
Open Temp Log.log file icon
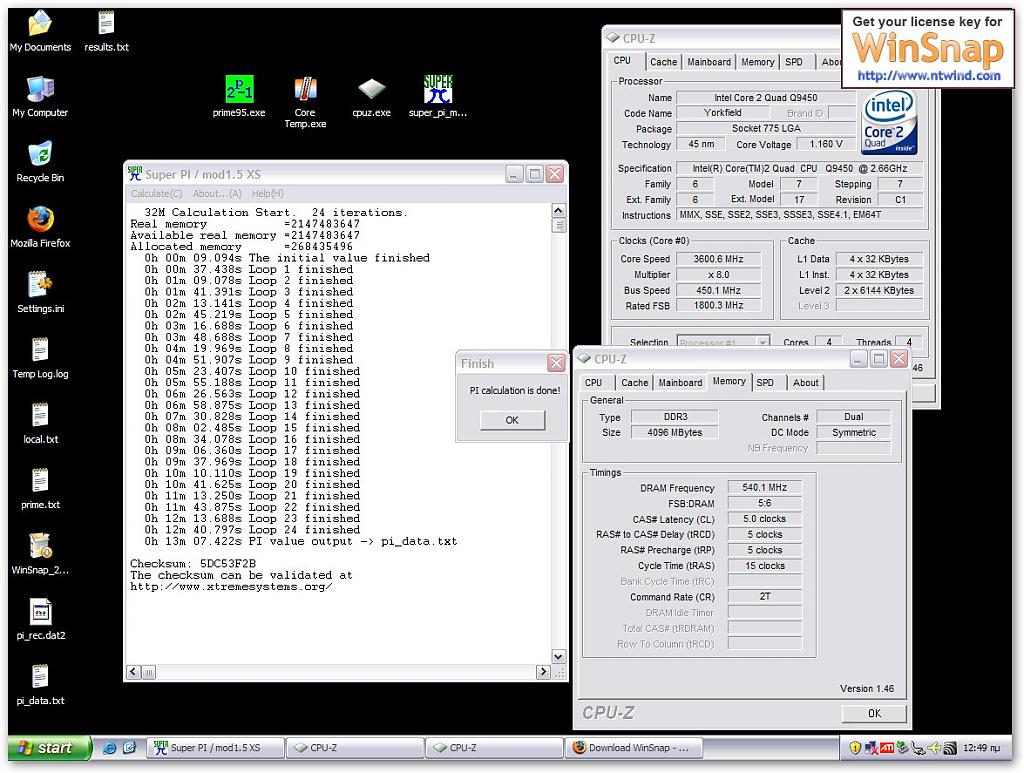click(40, 357)
